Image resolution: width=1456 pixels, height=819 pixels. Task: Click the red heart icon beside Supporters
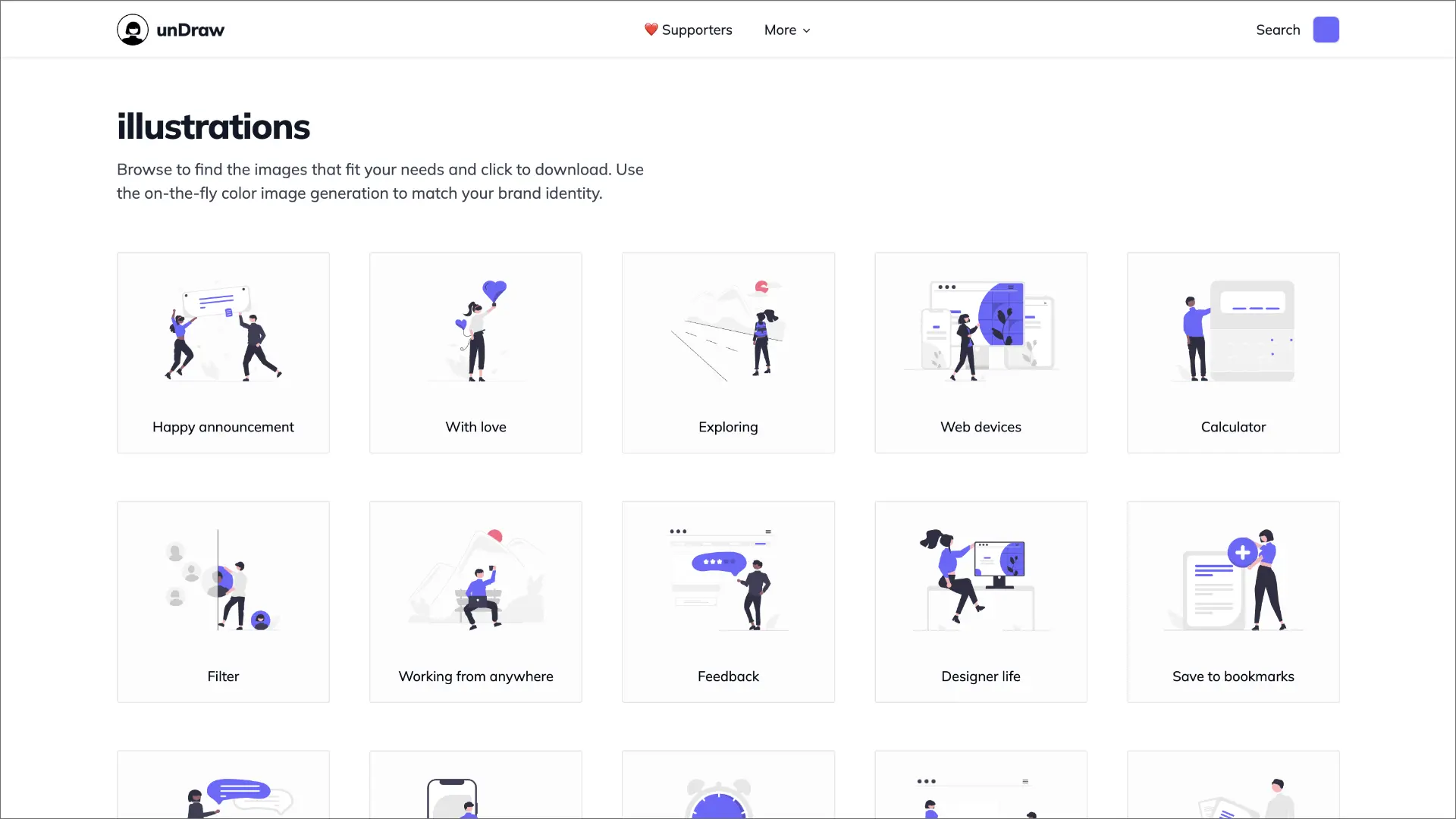pyautogui.click(x=651, y=30)
